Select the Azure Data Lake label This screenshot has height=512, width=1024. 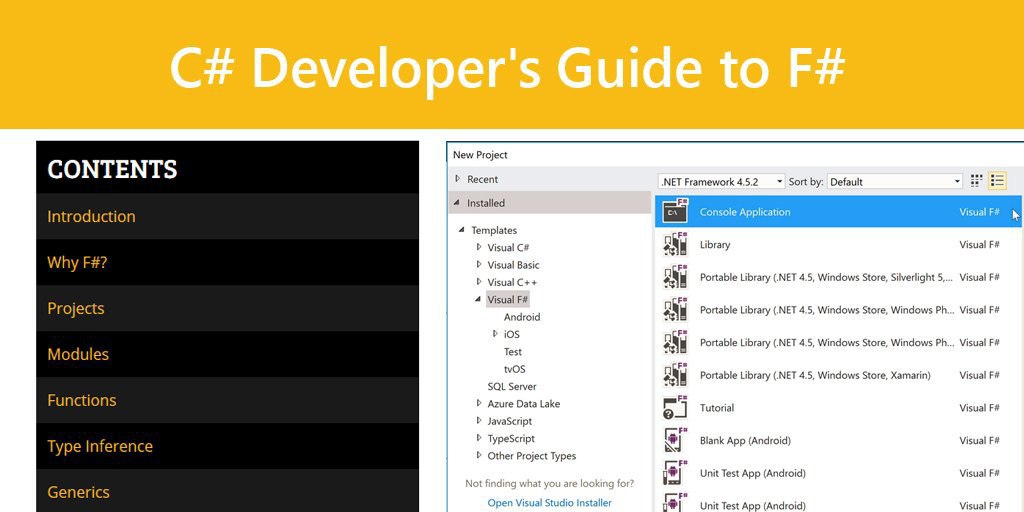[x=524, y=404]
